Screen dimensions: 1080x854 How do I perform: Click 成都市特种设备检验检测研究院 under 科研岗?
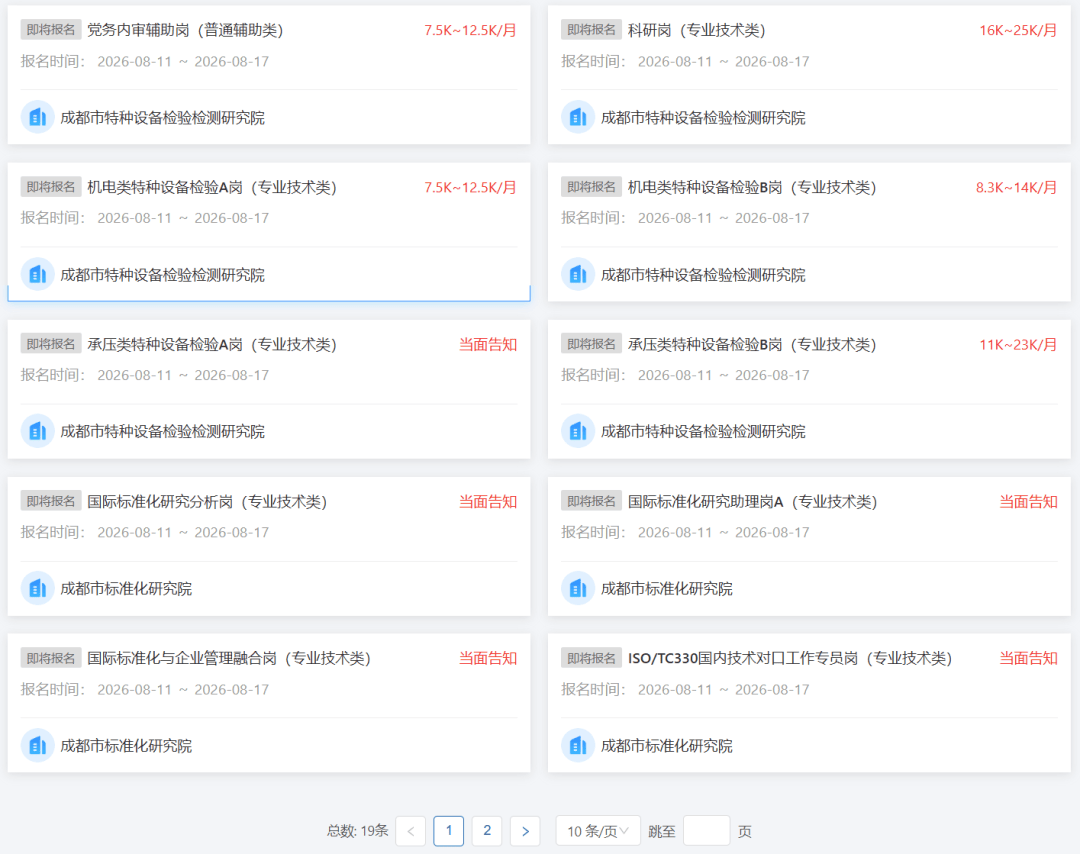point(703,118)
